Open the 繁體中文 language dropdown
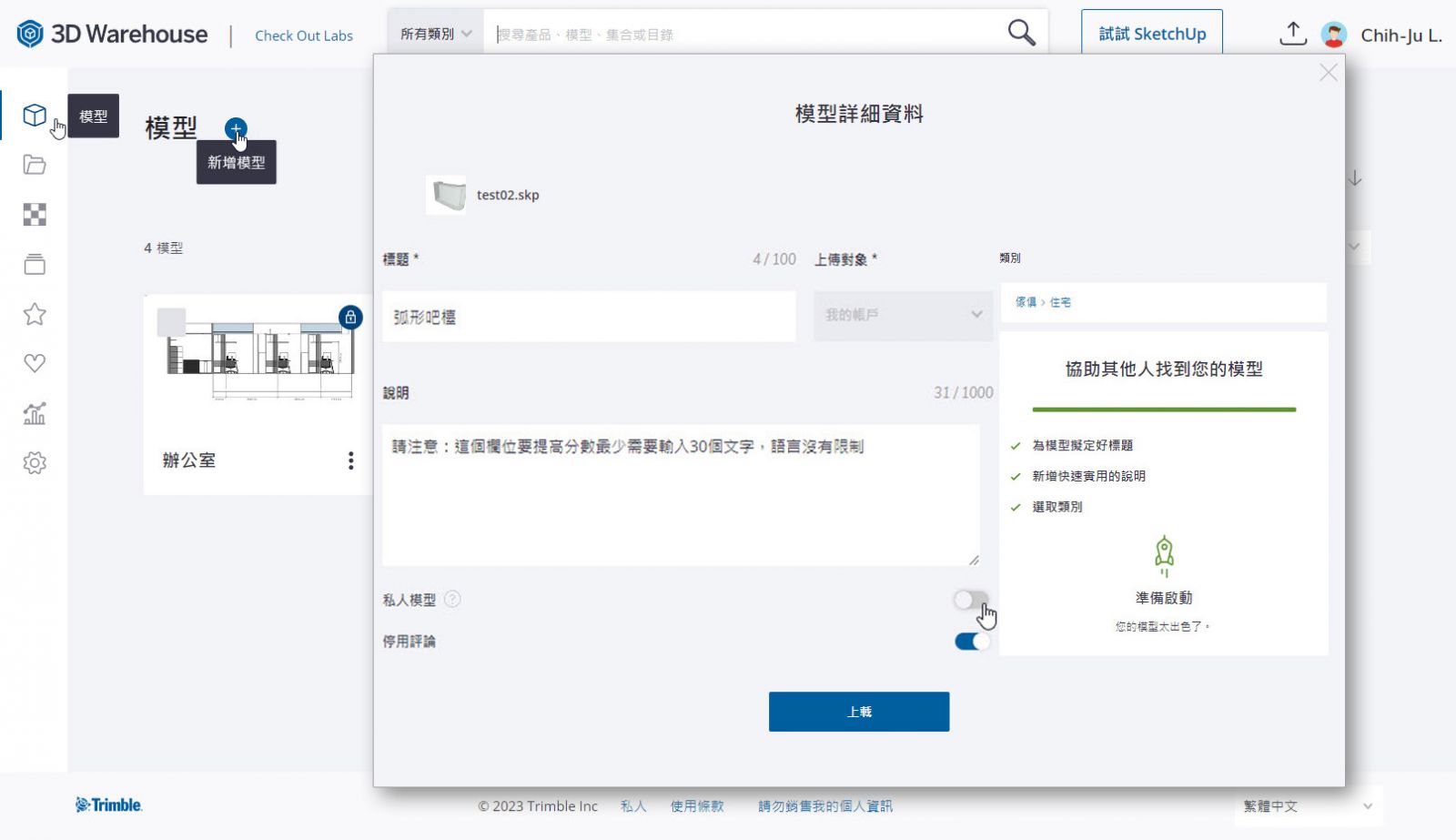Screen dimensions: 1456x840 pyautogui.click(x=1307, y=806)
